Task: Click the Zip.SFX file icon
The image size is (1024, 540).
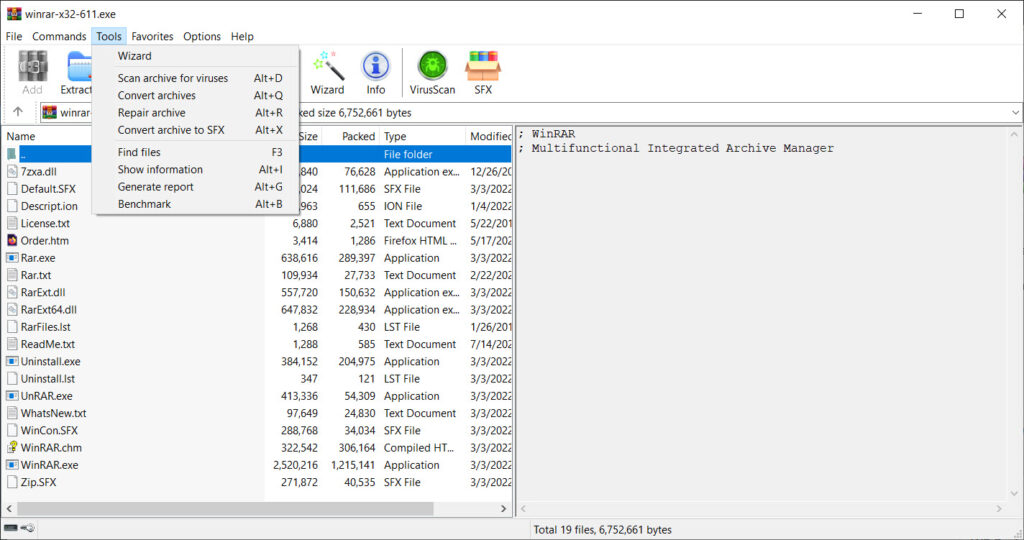Action: click(12, 482)
